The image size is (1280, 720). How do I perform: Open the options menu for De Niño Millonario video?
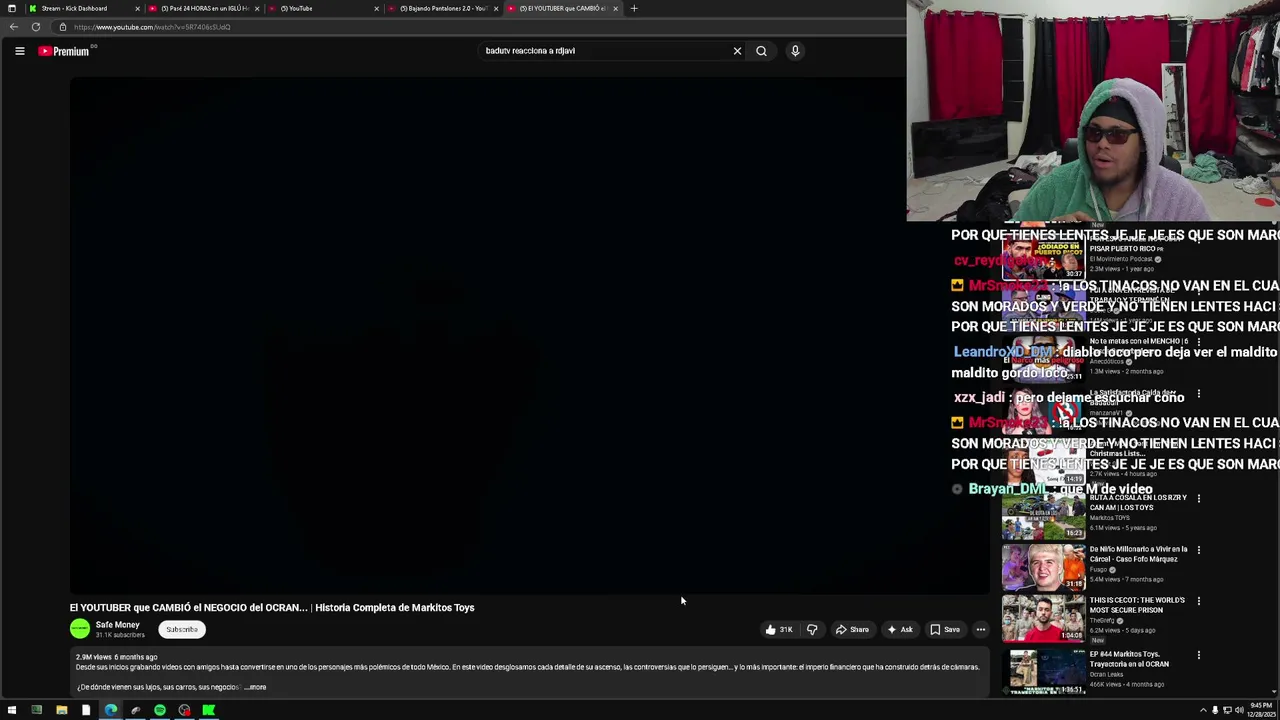(1198, 550)
